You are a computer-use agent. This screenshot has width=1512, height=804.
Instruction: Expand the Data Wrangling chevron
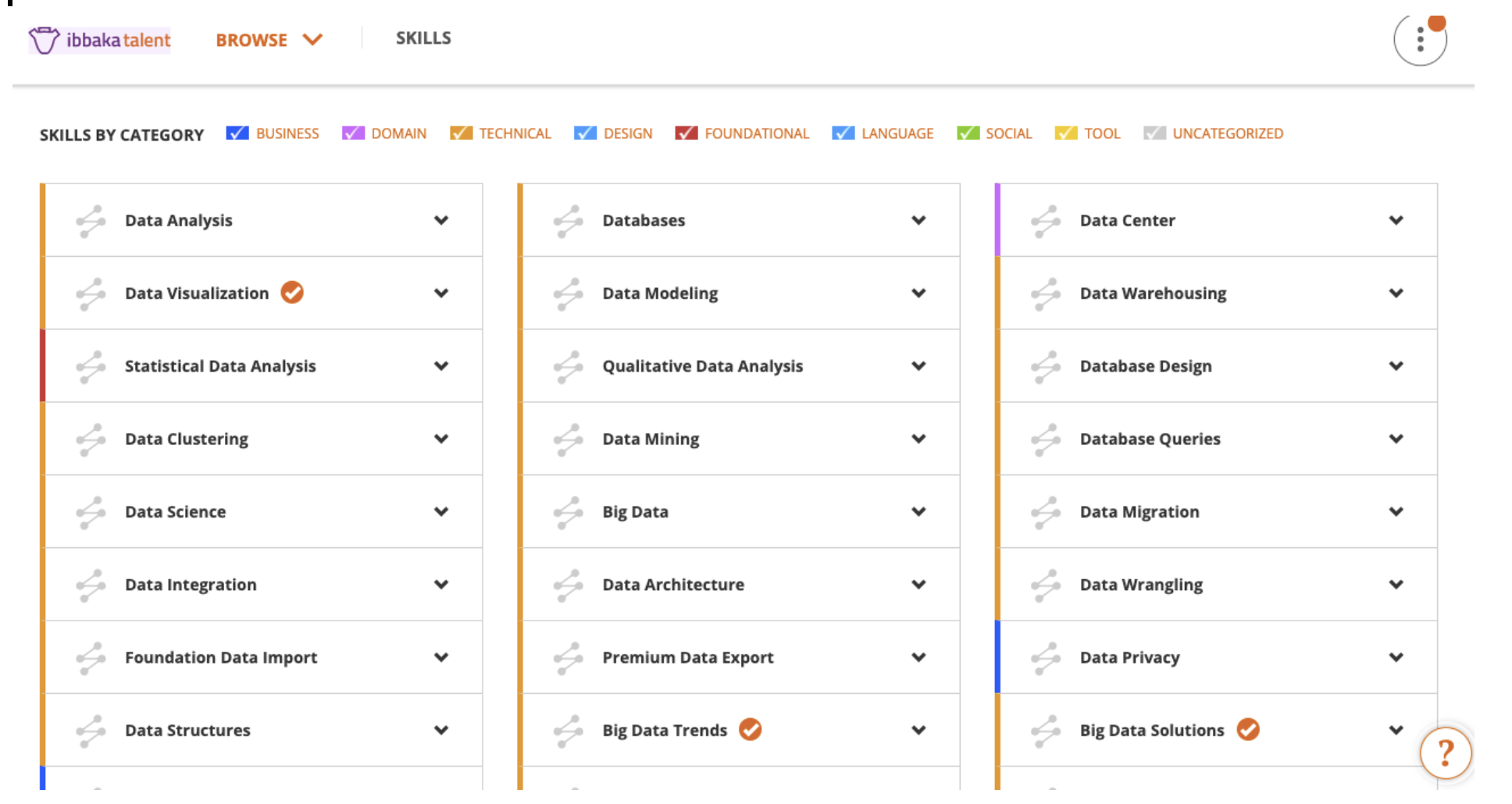pos(1396,585)
